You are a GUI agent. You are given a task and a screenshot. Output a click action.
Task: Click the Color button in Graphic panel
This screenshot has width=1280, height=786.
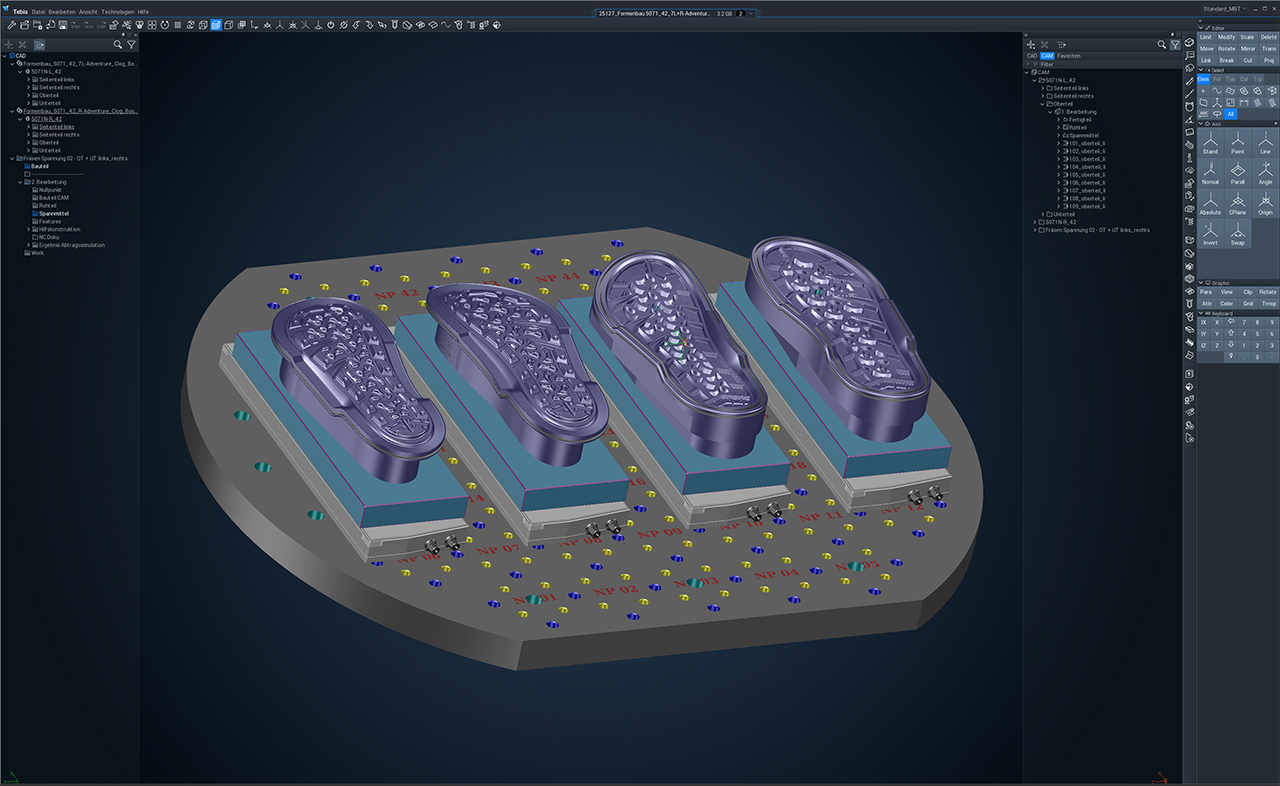(1226, 303)
